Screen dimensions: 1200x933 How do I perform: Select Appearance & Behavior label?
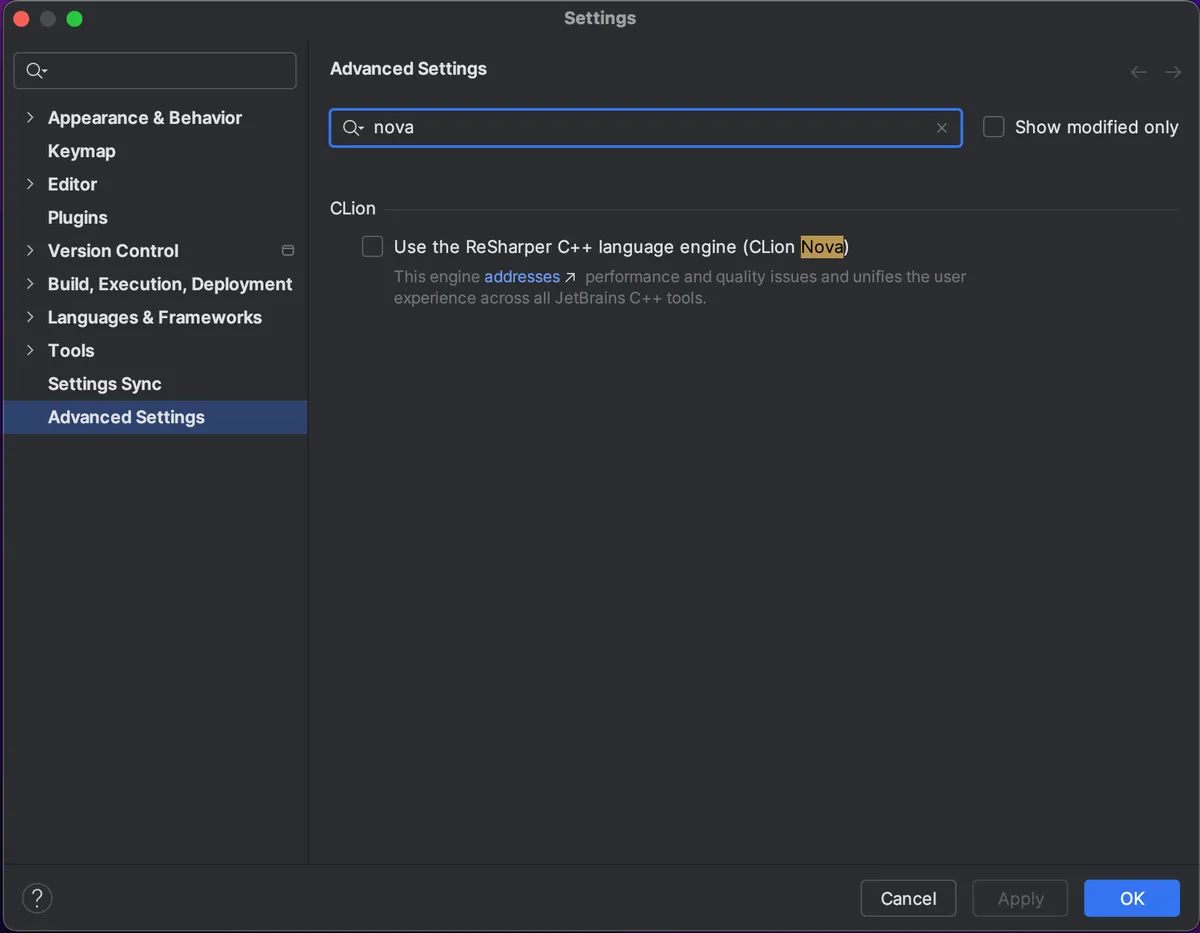(145, 117)
